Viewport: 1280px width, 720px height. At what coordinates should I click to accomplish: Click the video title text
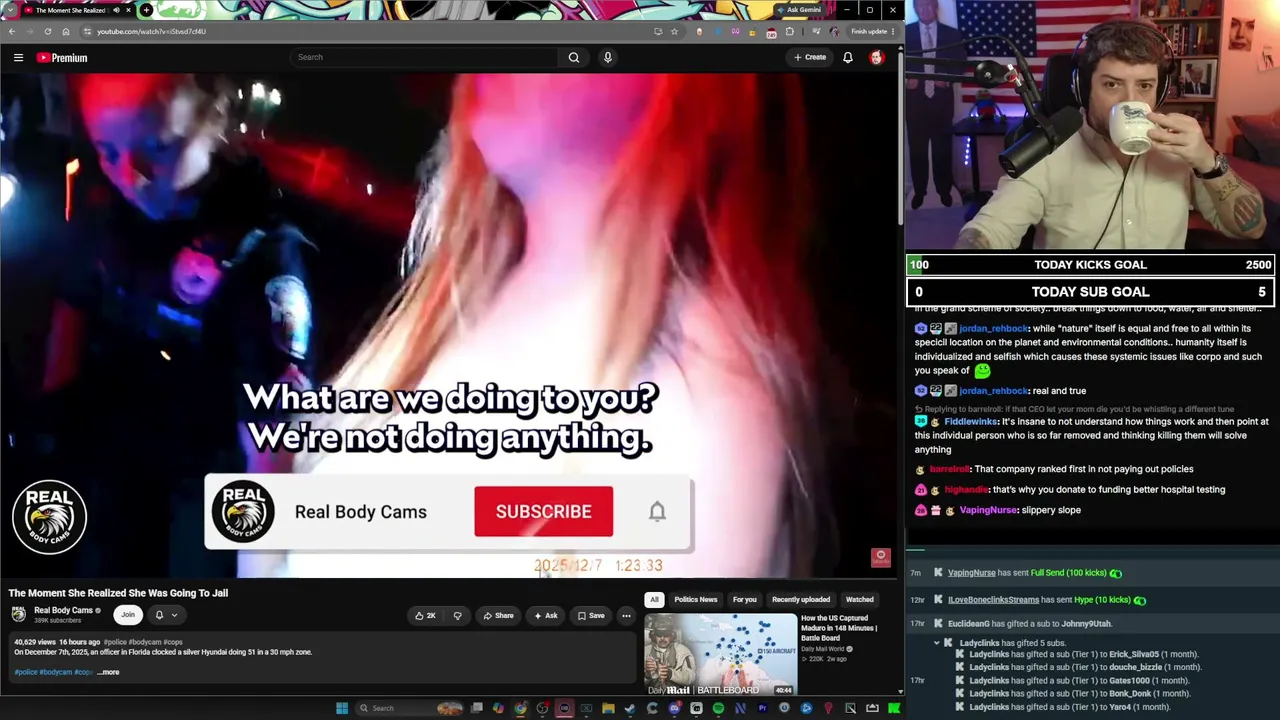click(118, 593)
